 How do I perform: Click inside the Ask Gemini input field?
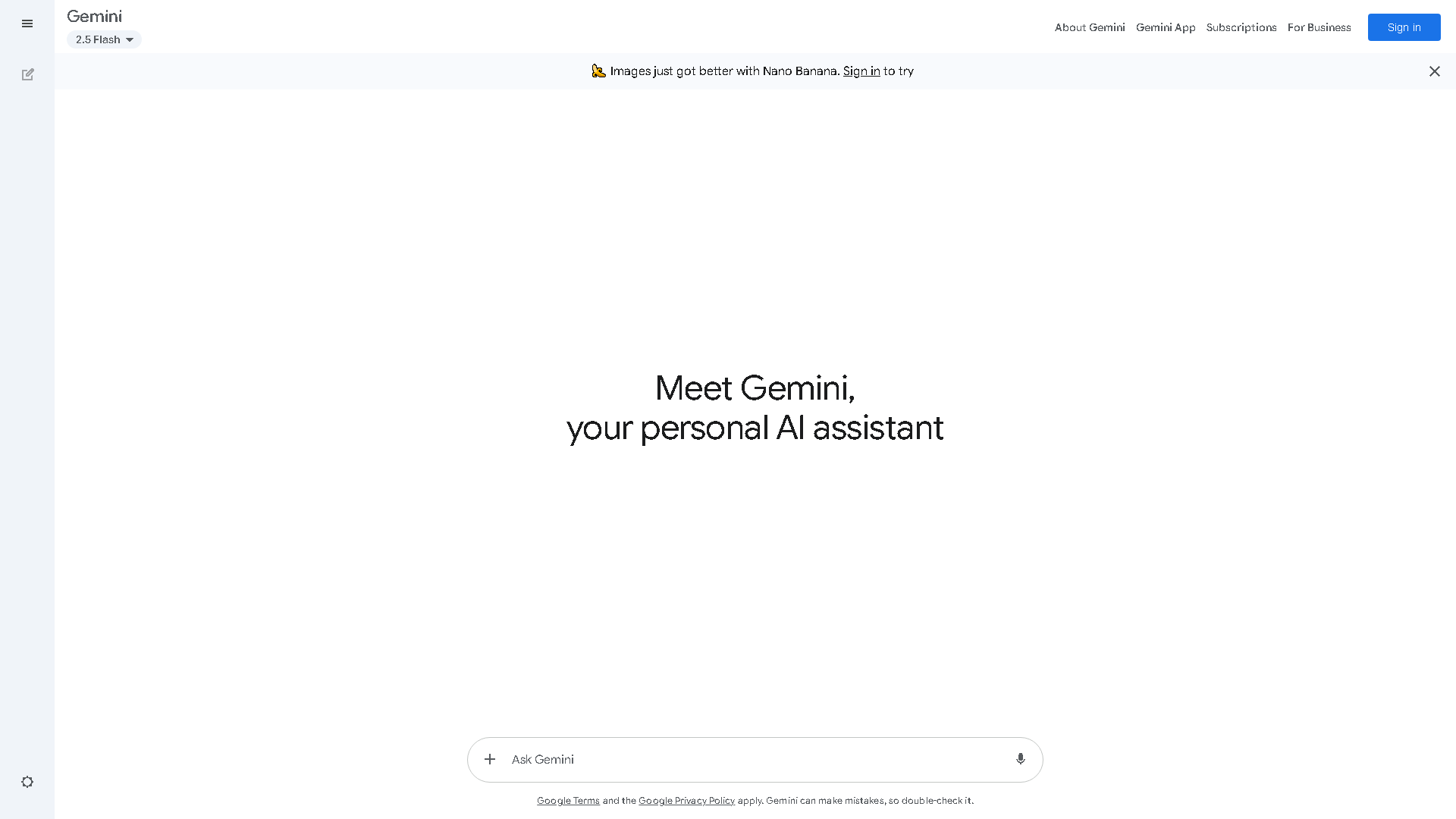[720, 759]
